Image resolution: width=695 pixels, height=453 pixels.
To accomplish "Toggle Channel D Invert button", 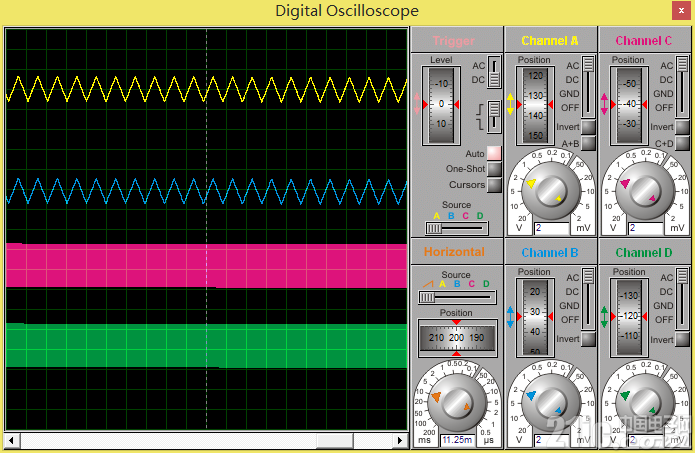I will 682,339.
